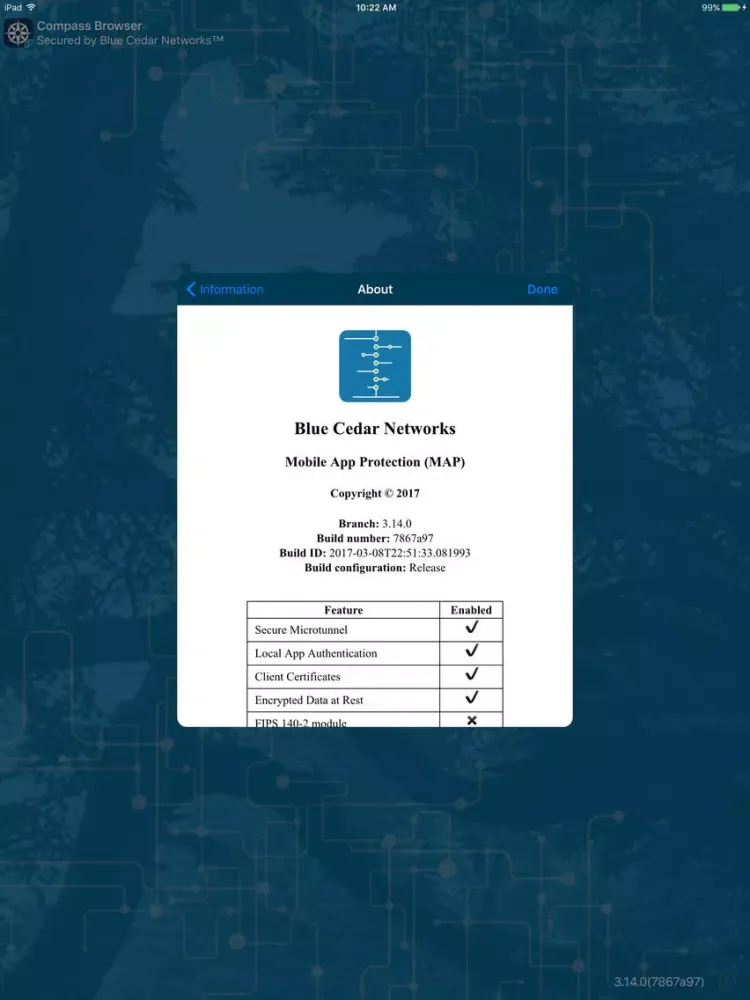The width and height of the screenshot is (750, 1000).
Task: Click the Encrypted Data at Rest label
Action: tap(309, 700)
